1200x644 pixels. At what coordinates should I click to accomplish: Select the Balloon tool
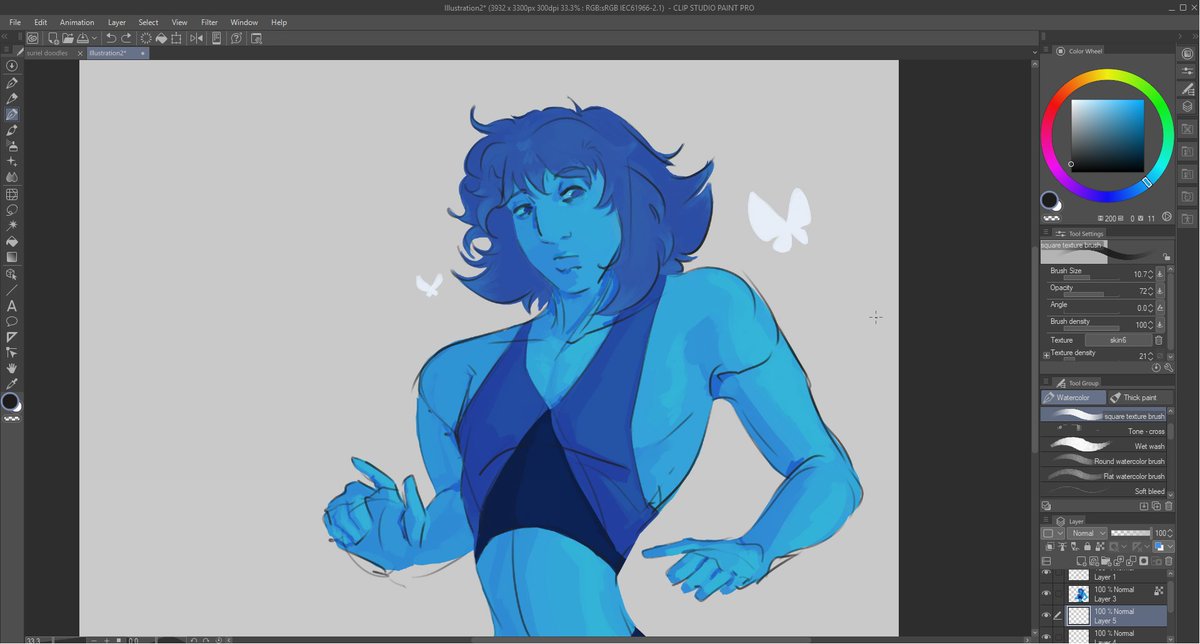(x=12, y=321)
